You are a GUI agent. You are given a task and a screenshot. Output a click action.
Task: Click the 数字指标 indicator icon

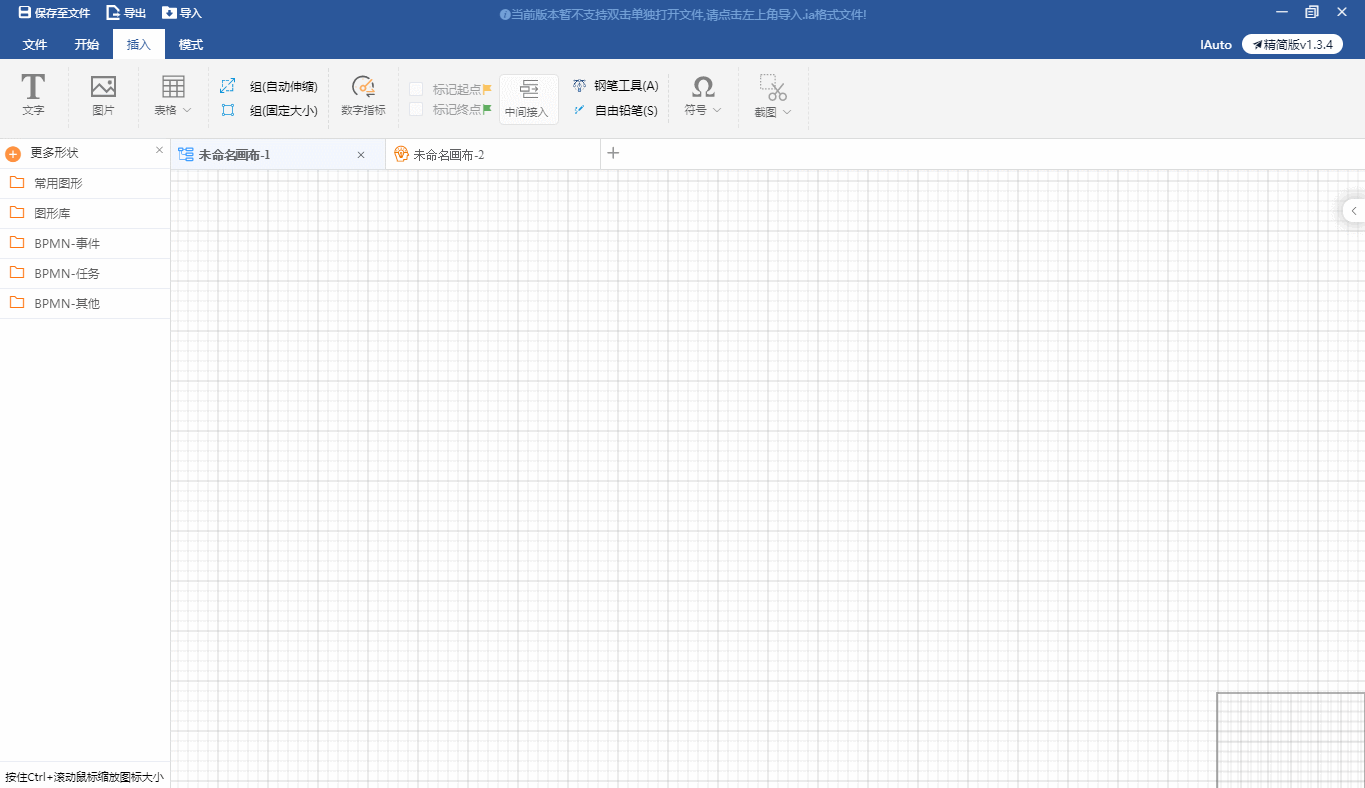pyautogui.click(x=363, y=88)
